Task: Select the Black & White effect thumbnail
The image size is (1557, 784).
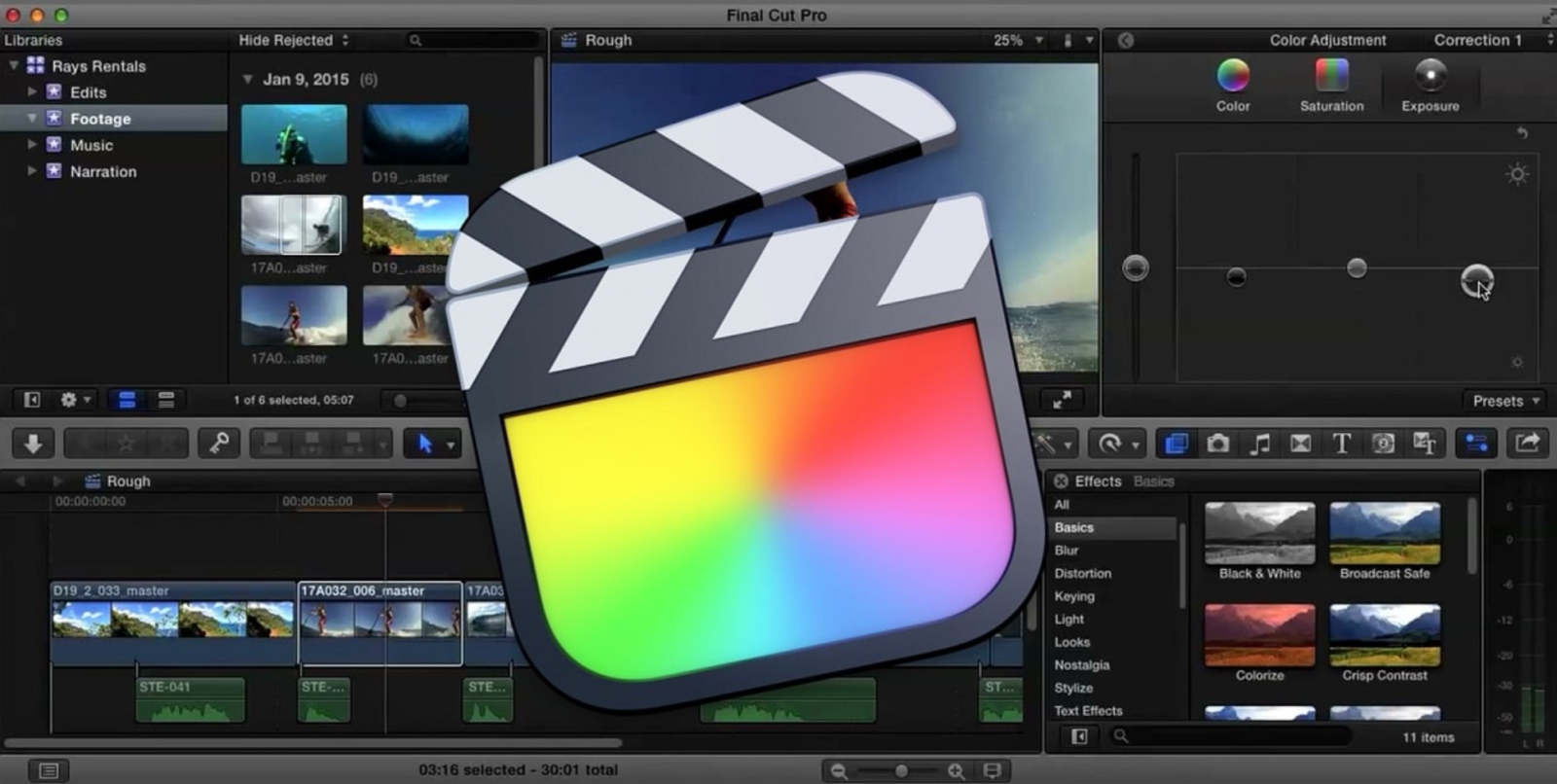Action: (1260, 533)
